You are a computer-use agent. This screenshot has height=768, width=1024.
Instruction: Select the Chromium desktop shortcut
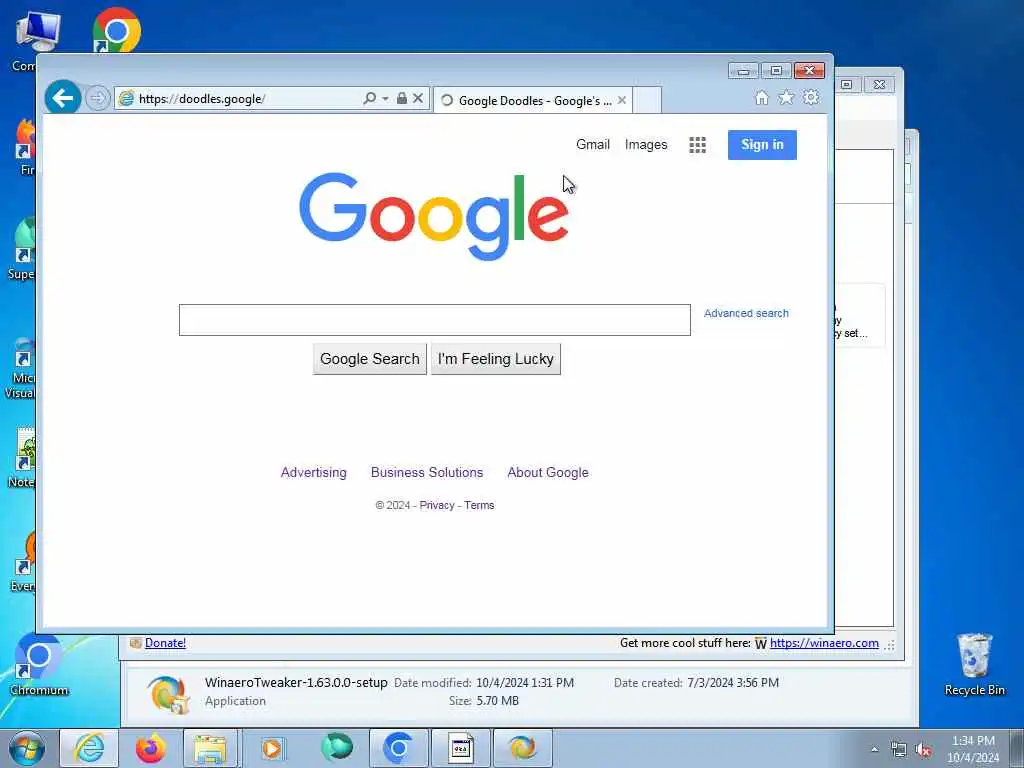point(39,664)
